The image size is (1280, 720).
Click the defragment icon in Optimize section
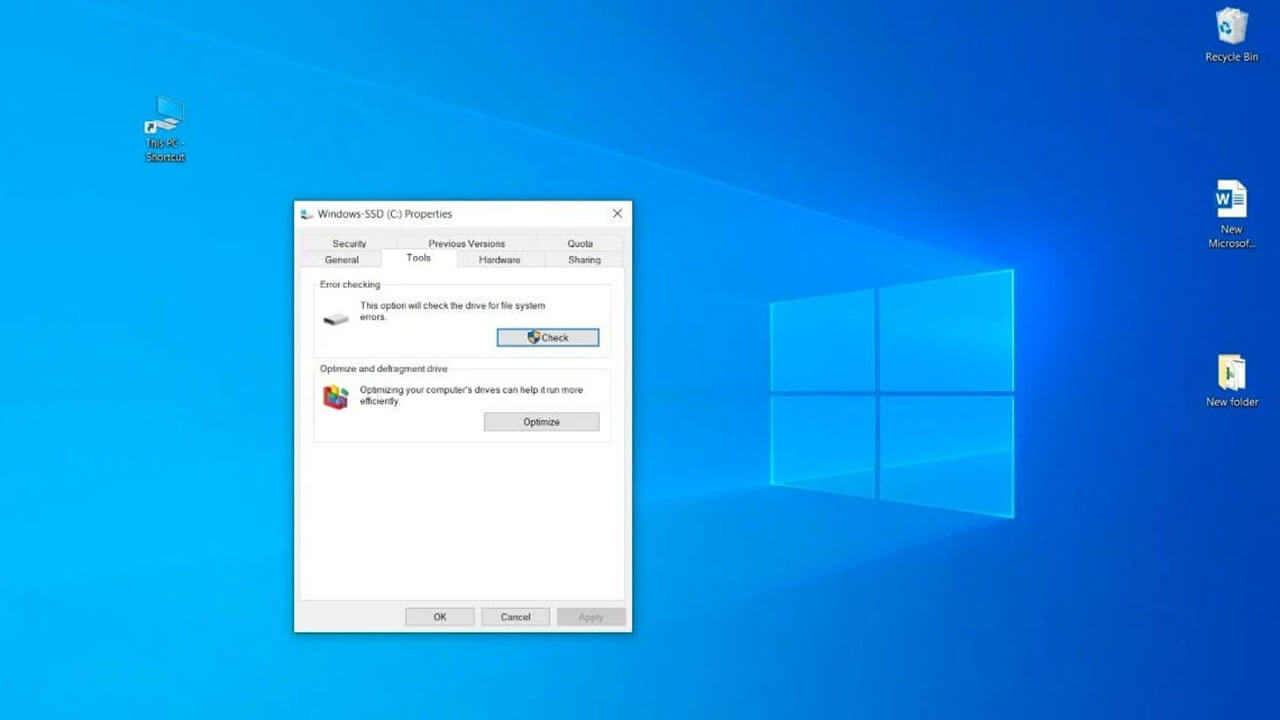click(x=336, y=397)
